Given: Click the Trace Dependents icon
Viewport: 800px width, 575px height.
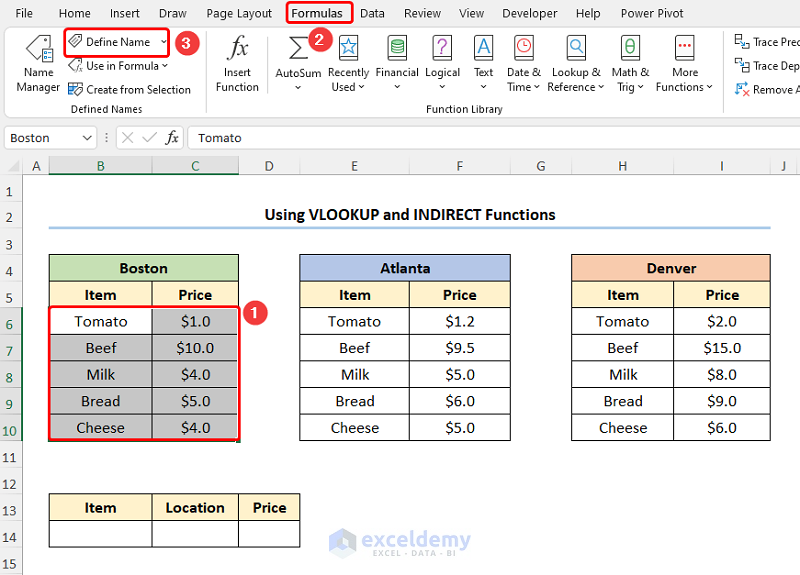Looking at the screenshot, I should [x=742, y=65].
